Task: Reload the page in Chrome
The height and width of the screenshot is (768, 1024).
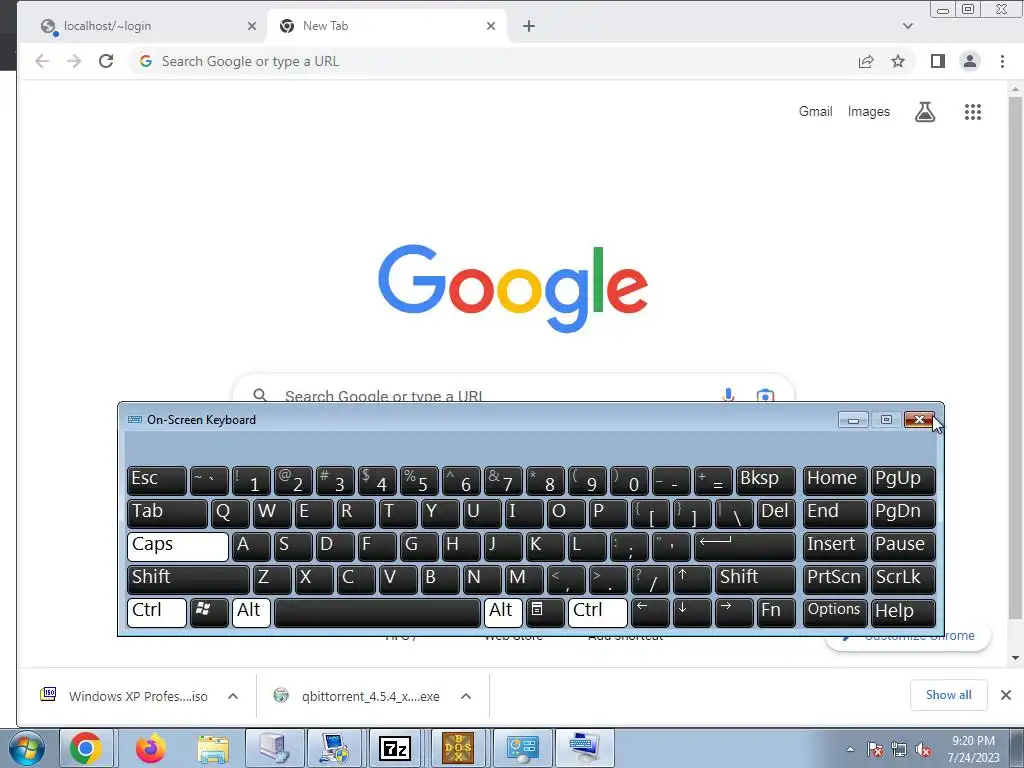Action: coord(106,61)
